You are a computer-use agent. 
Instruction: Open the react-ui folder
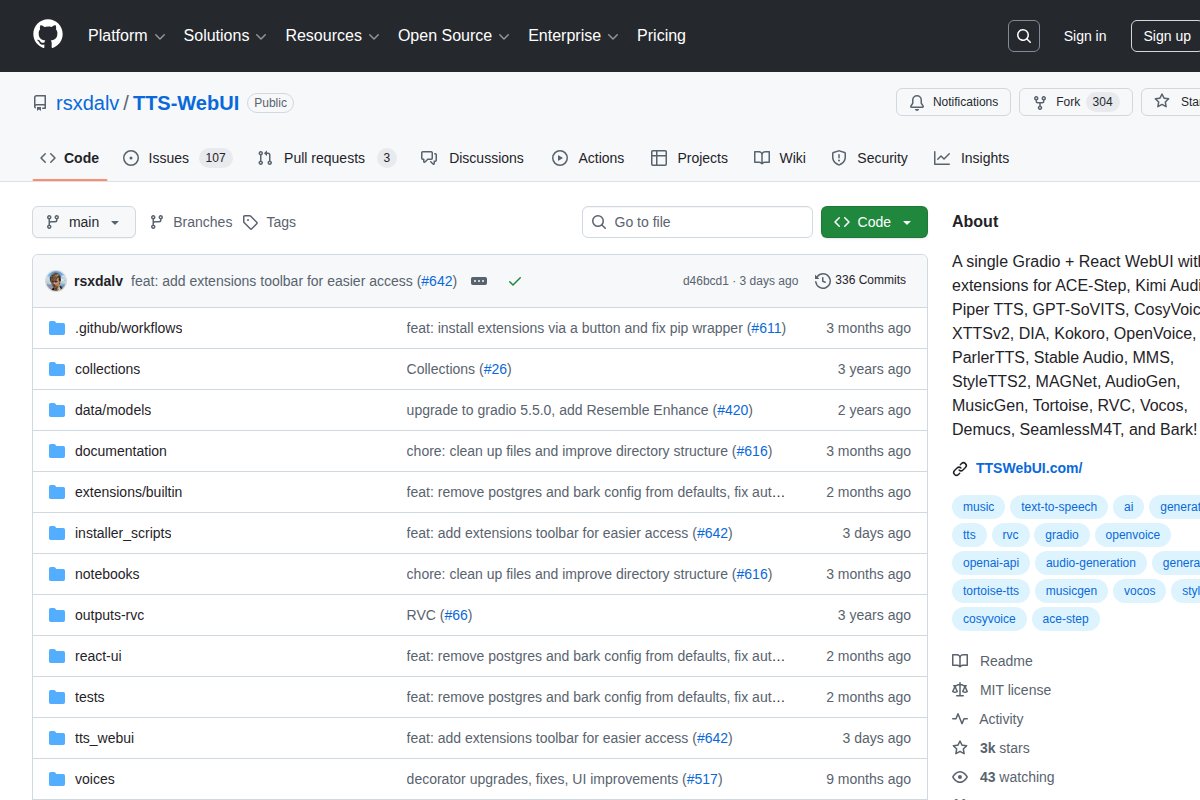pos(98,656)
